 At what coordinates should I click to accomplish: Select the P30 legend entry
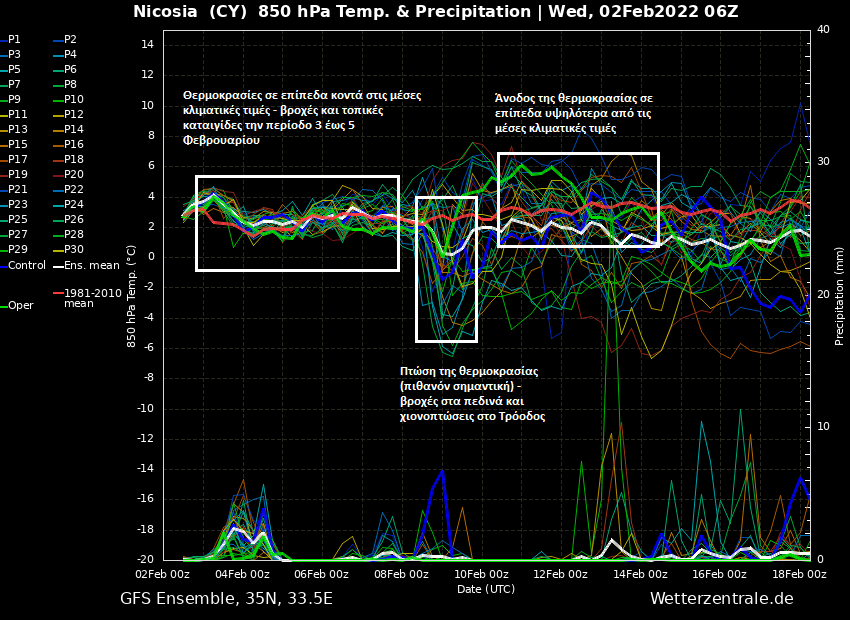(x=73, y=249)
